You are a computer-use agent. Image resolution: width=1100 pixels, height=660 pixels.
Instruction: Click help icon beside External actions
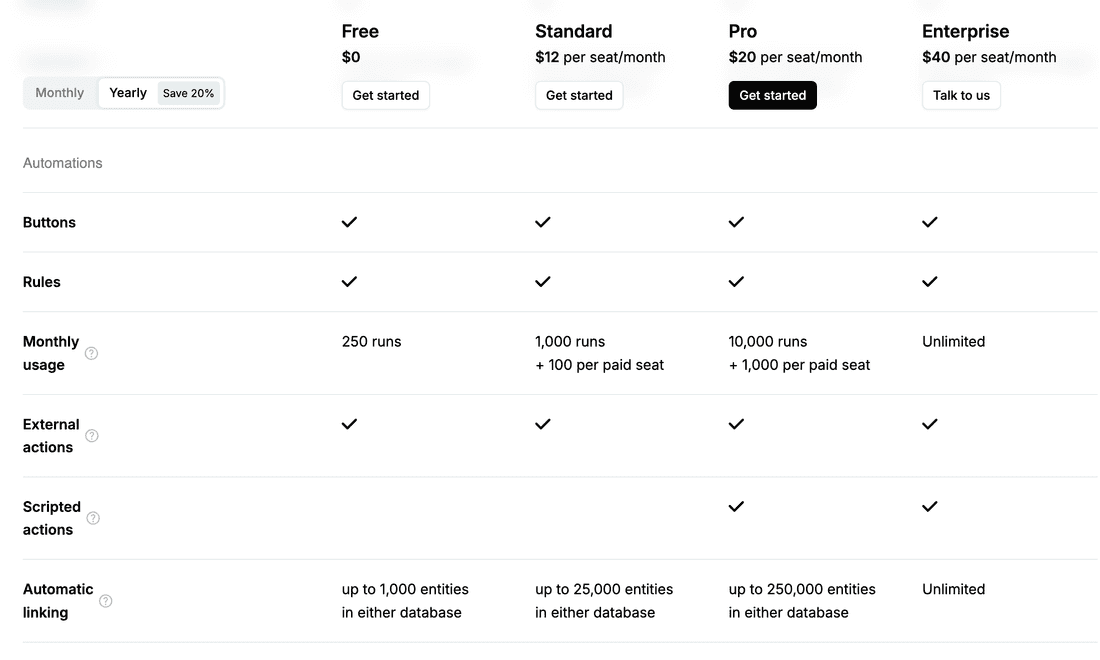pyautogui.click(x=92, y=436)
